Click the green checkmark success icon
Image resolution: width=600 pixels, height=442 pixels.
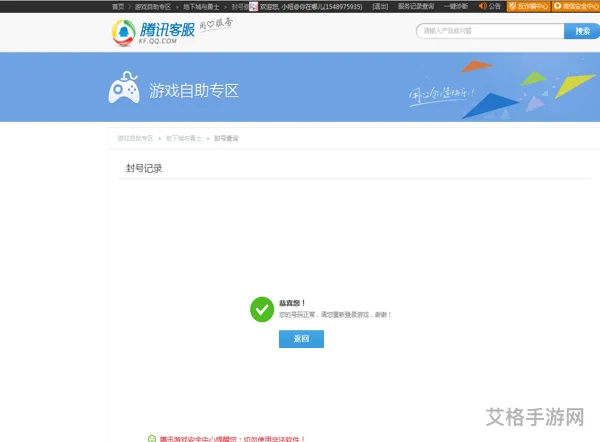pos(262,309)
